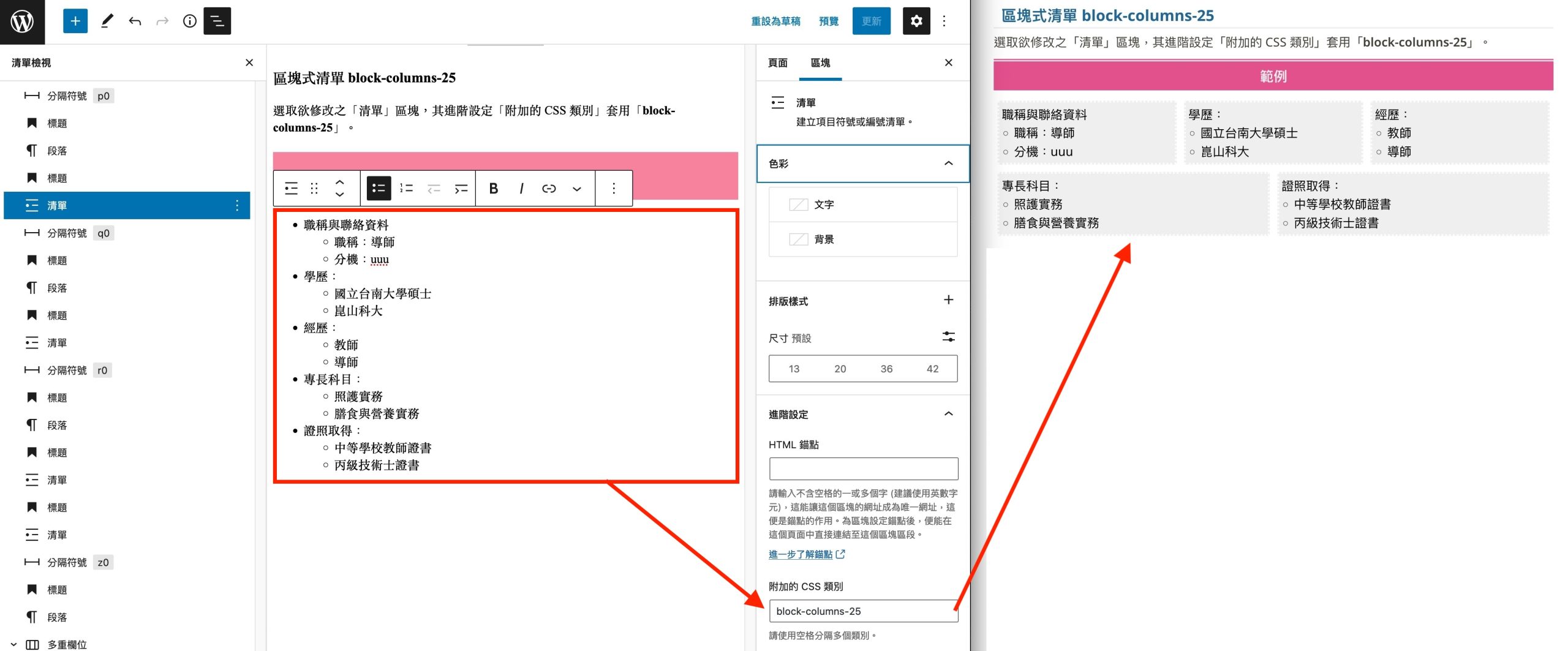This screenshot has height=651, width=1568.
Task: Click the WordPress logo icon
Action: tap(22, 21)
